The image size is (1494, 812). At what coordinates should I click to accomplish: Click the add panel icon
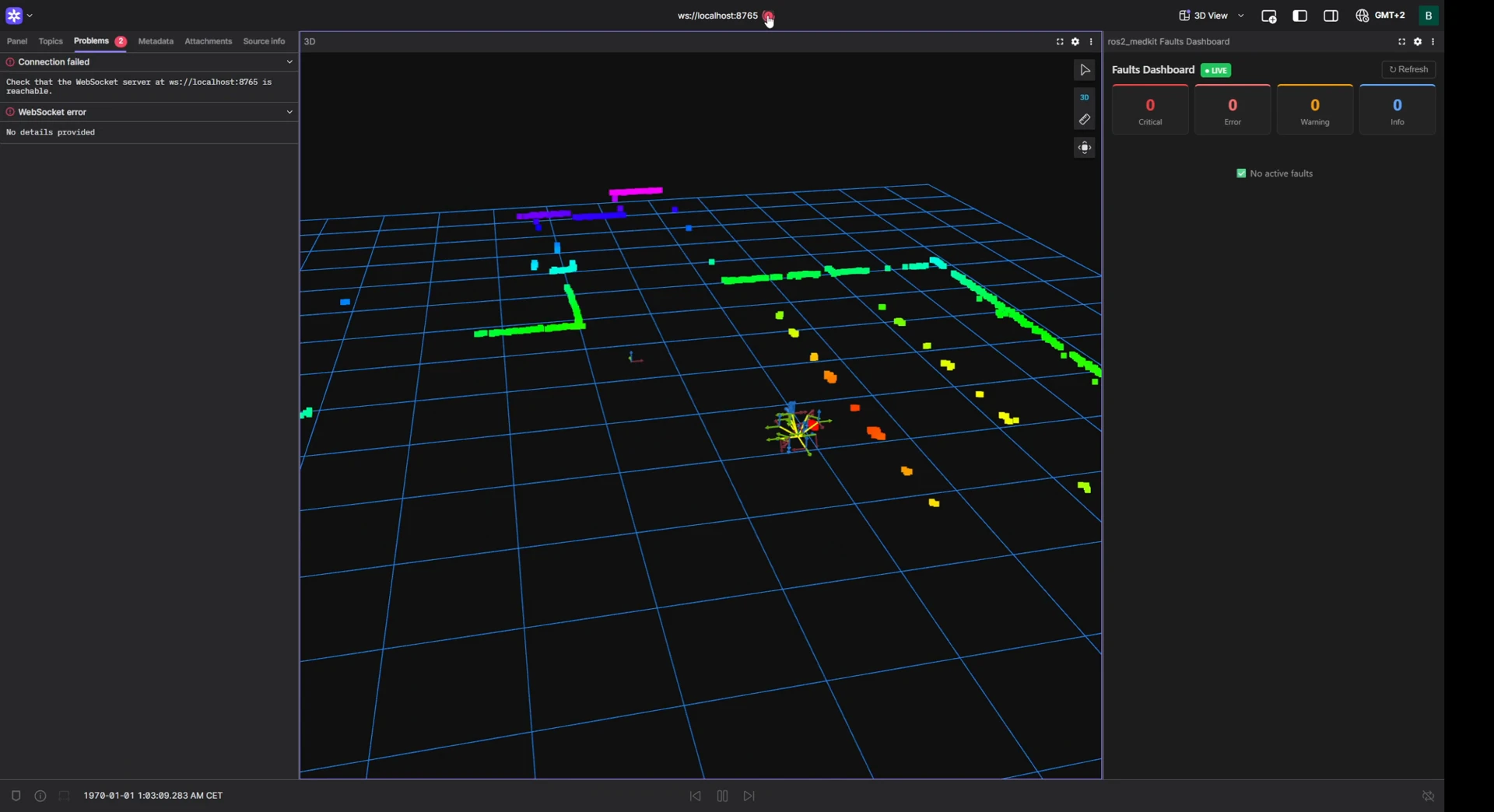pos(1268,16)
